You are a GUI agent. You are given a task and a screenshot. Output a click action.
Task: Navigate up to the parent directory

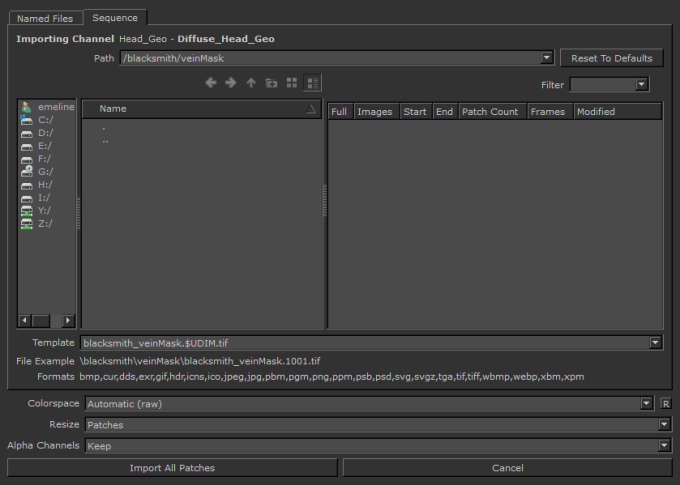[x=251, y=83]
